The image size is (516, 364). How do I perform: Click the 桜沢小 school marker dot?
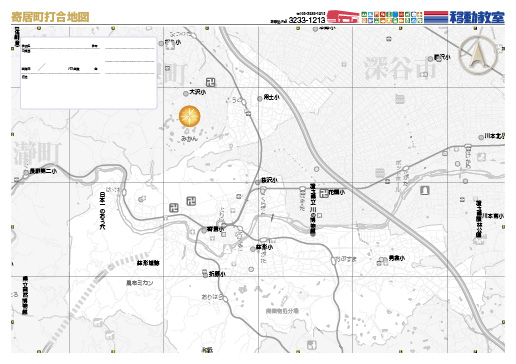pos(257,182)
